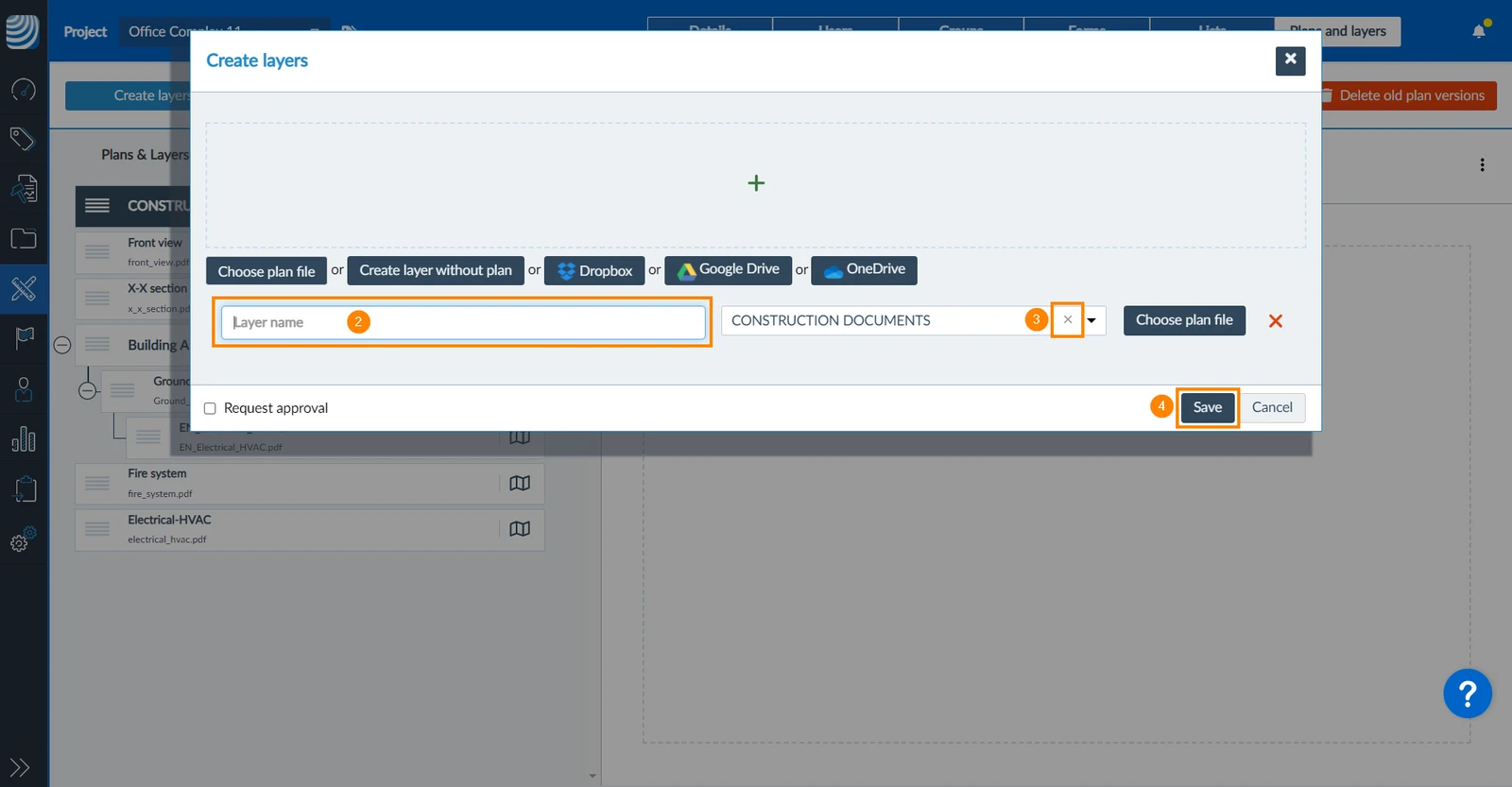Expand the left sidebar with double chevron
This screenshot has height=787, width=1512.
20,767
